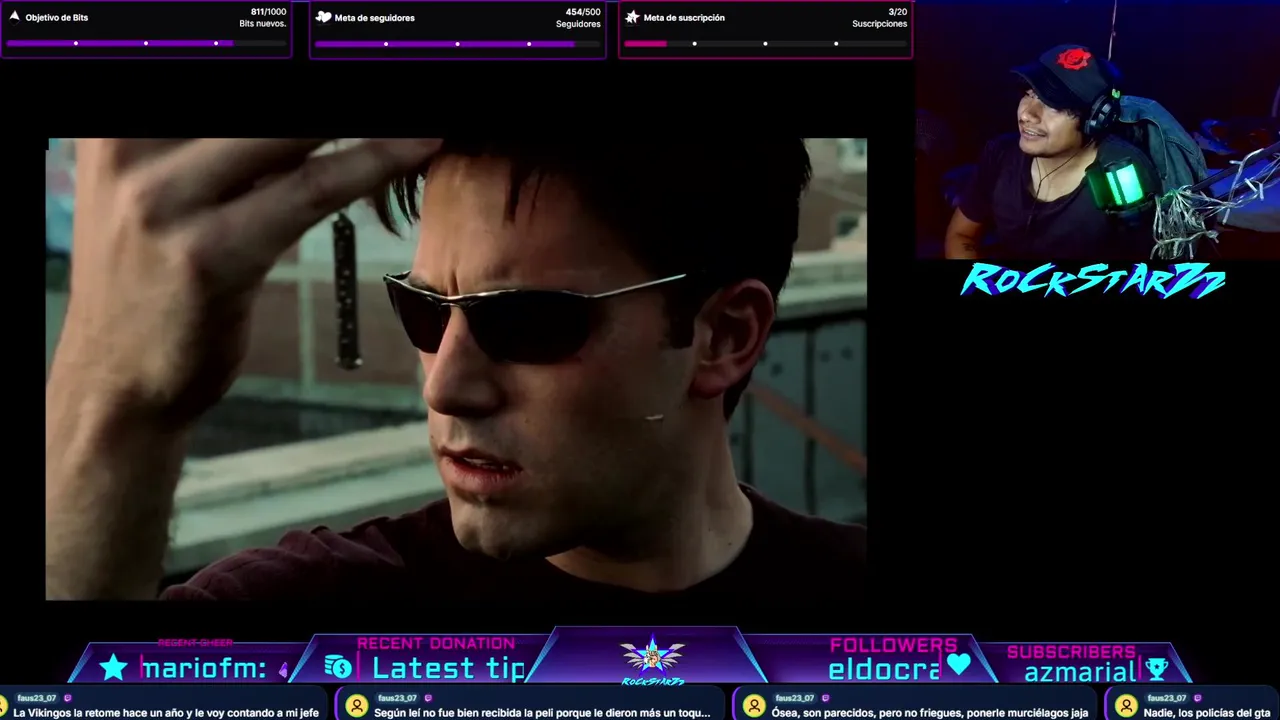Click the '3/20' subscriptions count
Image resolution: width=1280 pixels, height=720 pixels.
point(898,12)
